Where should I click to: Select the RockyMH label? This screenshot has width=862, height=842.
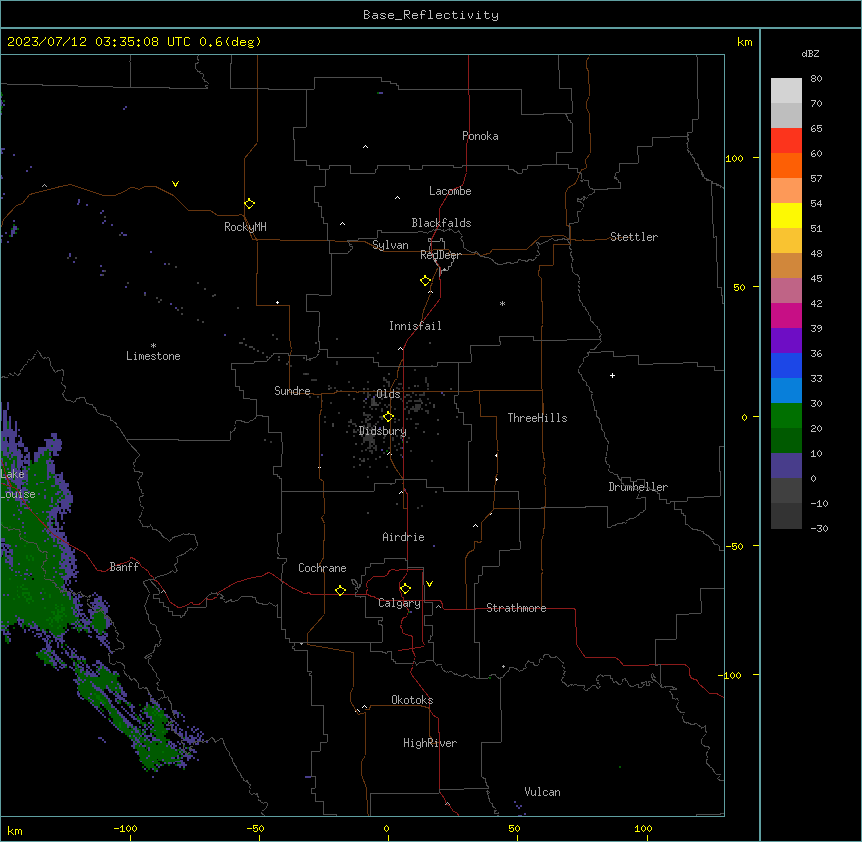pyautogui.click(x=245, y=227)
